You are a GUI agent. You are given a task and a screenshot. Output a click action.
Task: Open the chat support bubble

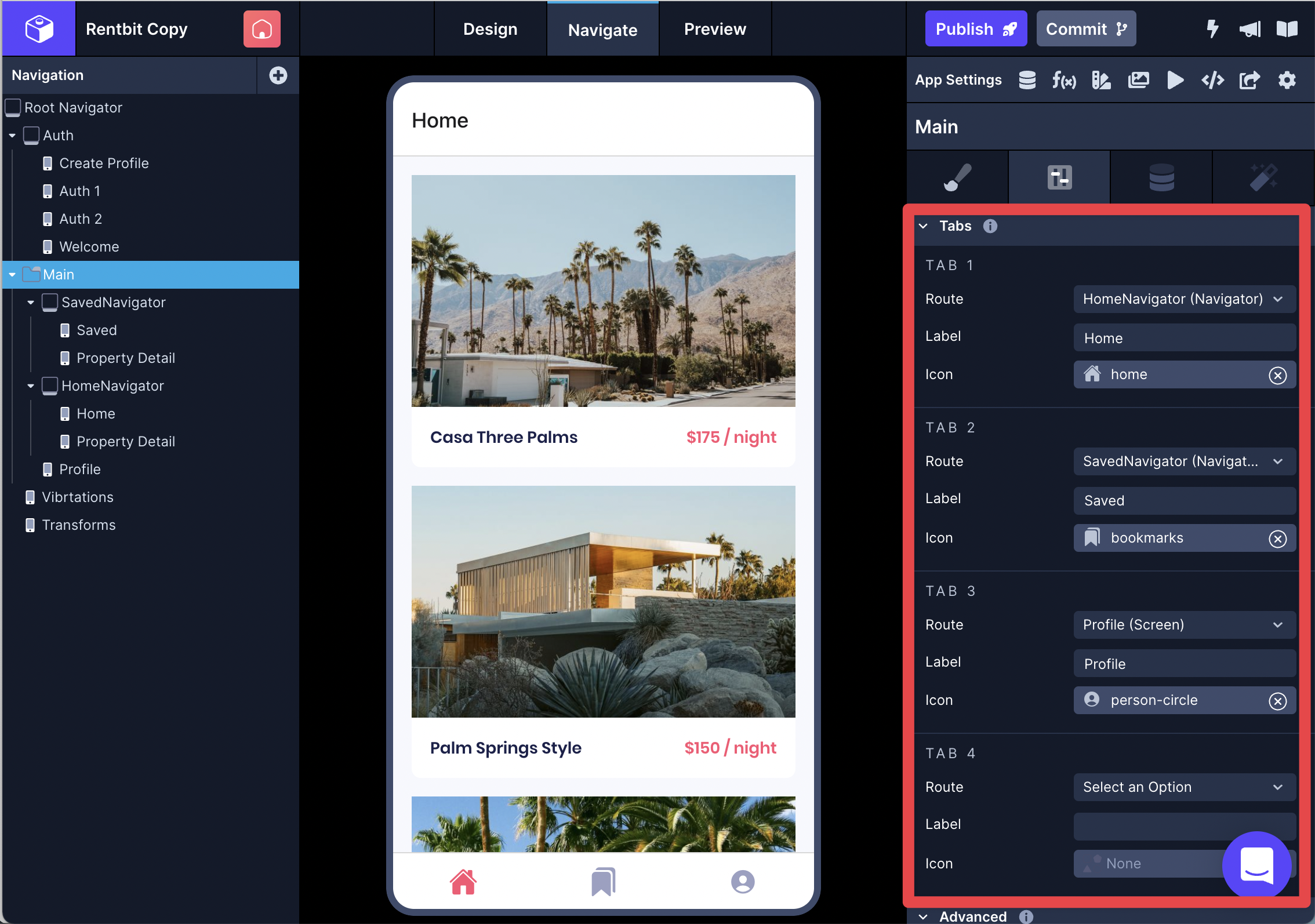[x=1256, y=865]
